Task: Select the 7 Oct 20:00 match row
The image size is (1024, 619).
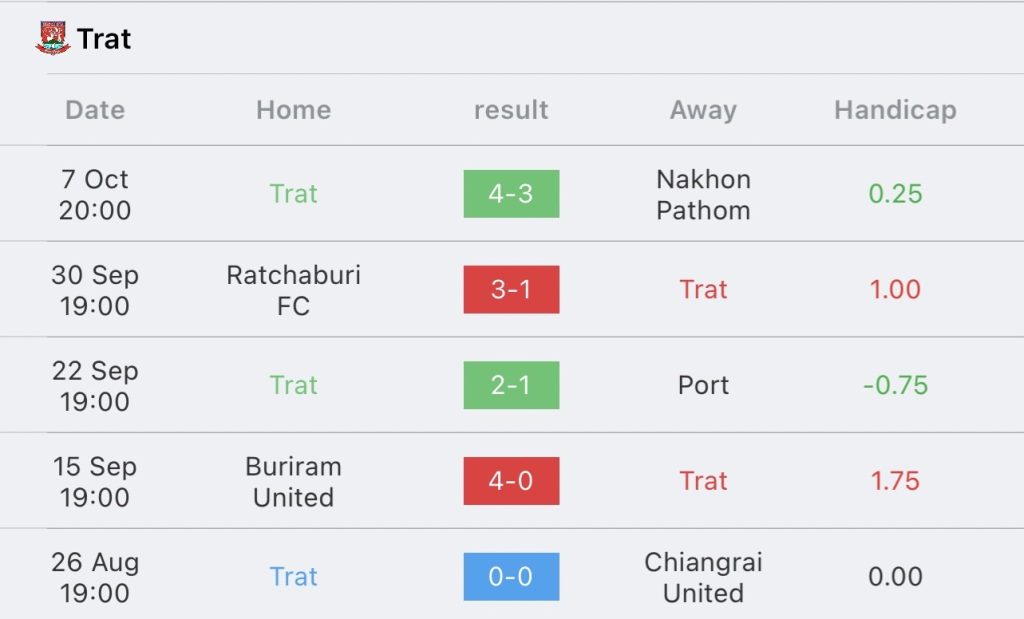Action: point(512,194)
